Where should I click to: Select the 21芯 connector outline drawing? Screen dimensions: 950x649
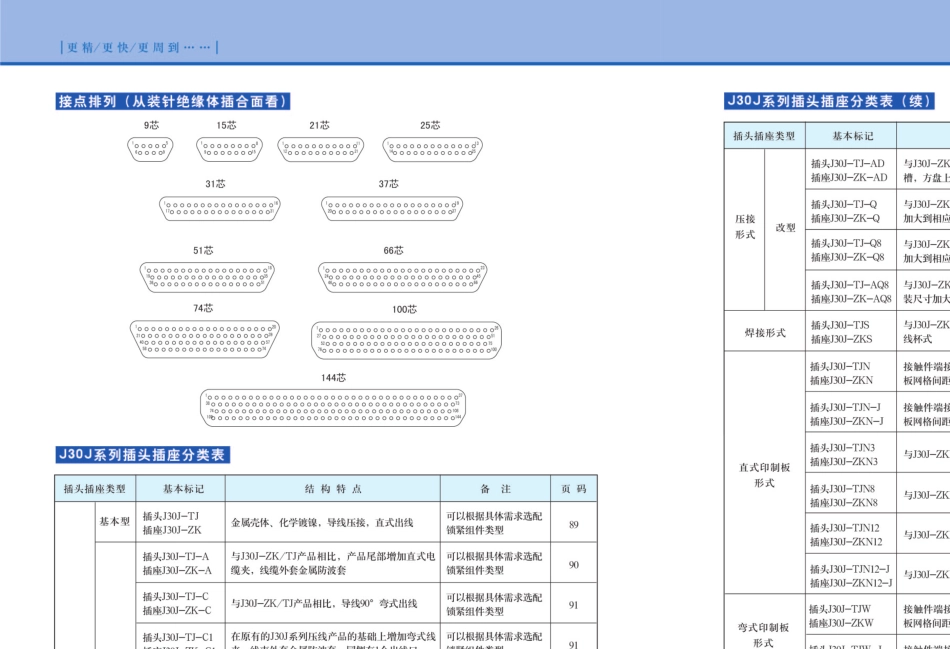pyautogui.click(x=321, y=149)
